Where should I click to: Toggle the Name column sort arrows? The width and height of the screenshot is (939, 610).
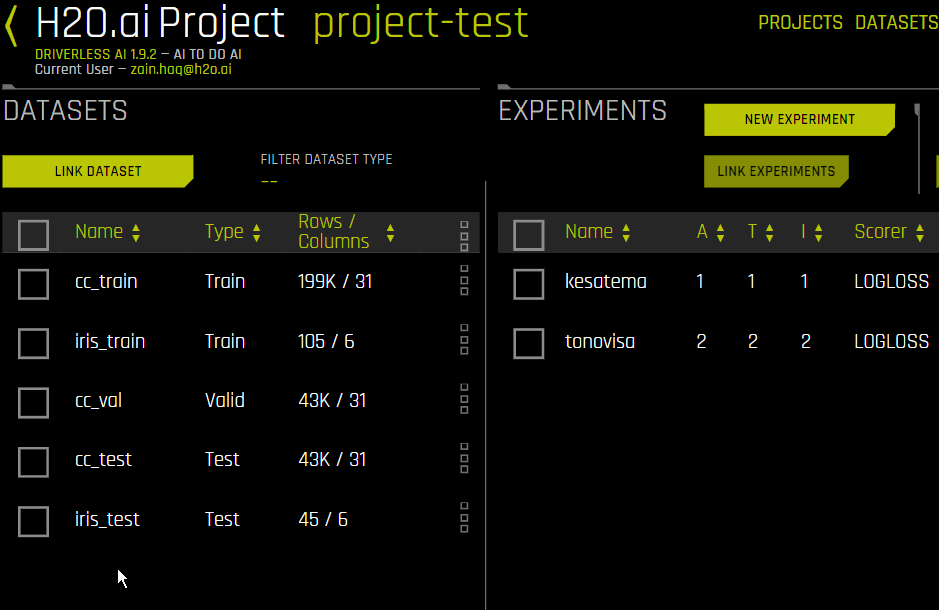[137, 231]
